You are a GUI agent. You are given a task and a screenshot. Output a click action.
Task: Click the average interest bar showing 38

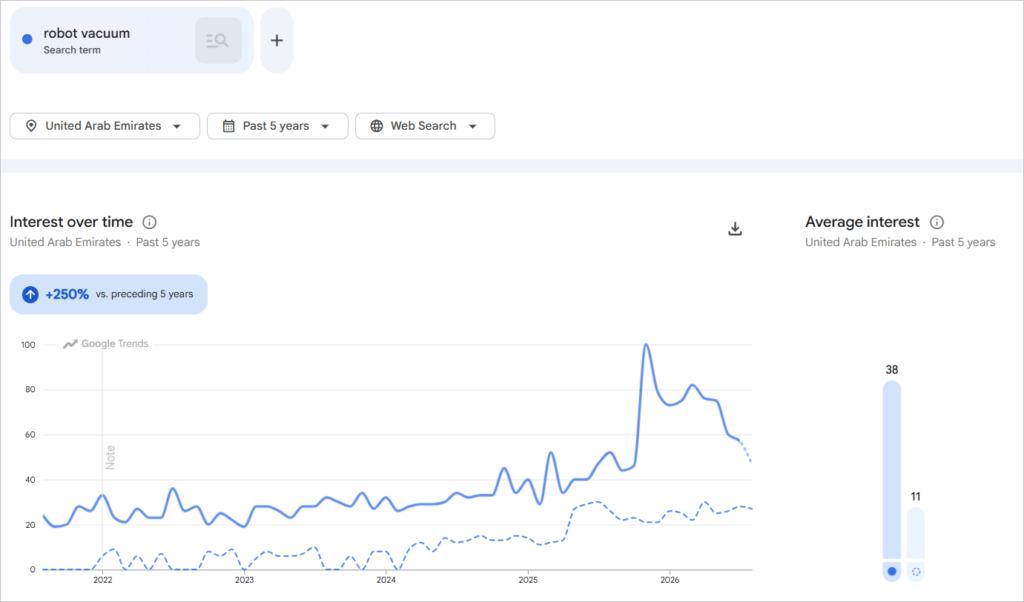pos(891,470)
